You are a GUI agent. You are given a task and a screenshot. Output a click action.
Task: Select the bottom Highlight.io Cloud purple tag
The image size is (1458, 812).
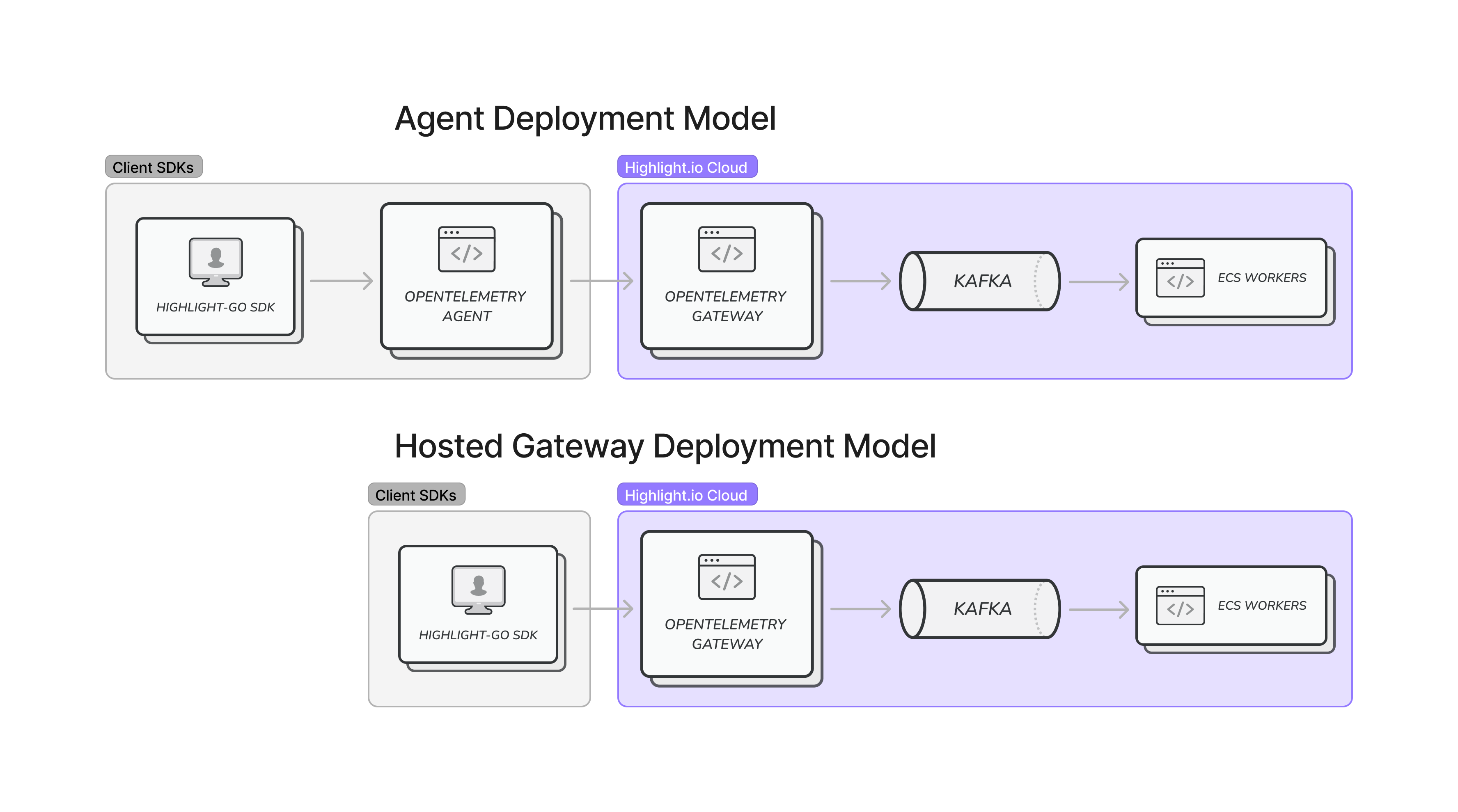click(687, 494)
